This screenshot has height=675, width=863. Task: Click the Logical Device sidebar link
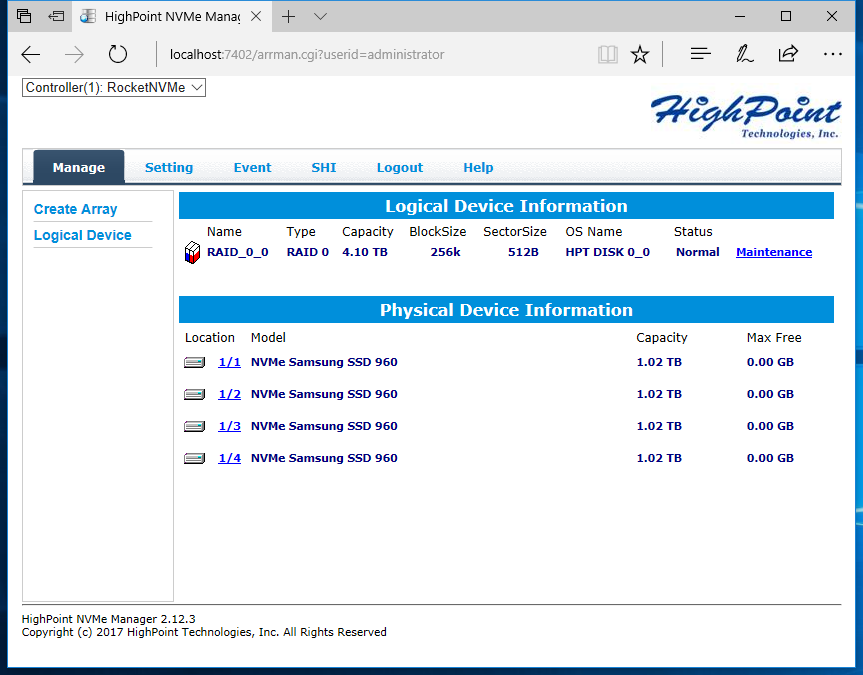coord(83,235)
